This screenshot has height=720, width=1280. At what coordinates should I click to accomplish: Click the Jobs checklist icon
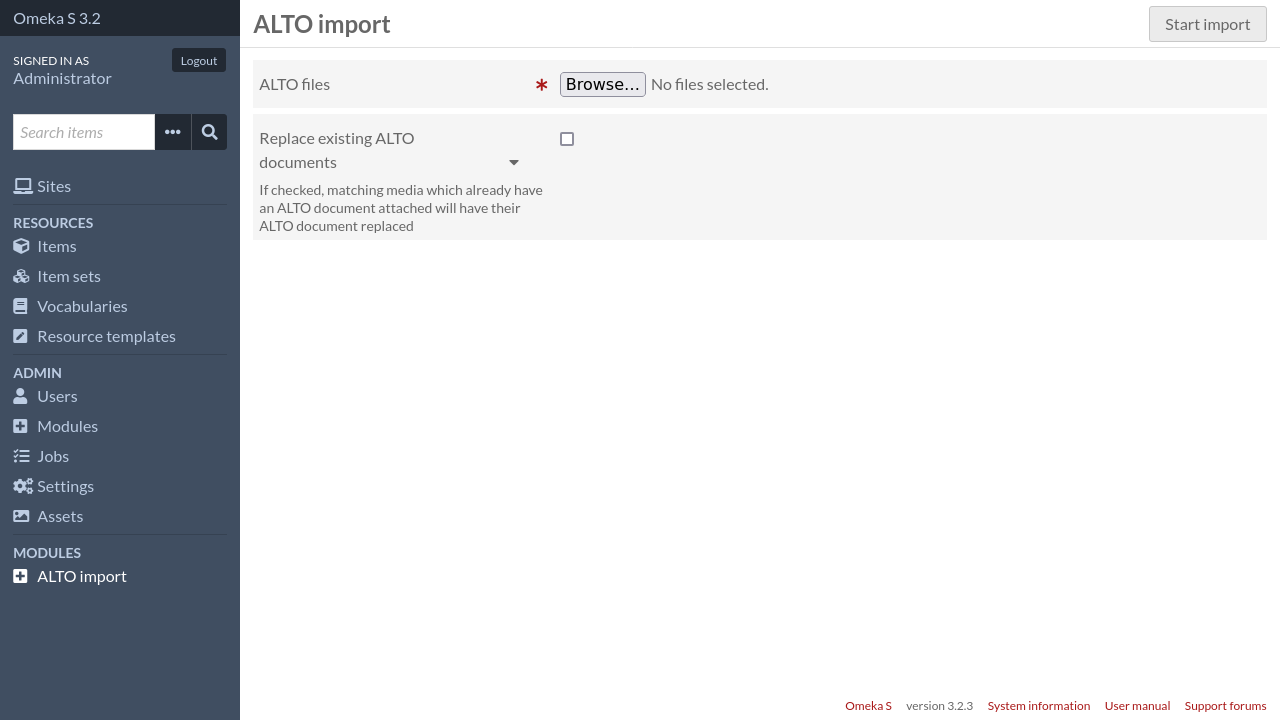click(21, 455)
